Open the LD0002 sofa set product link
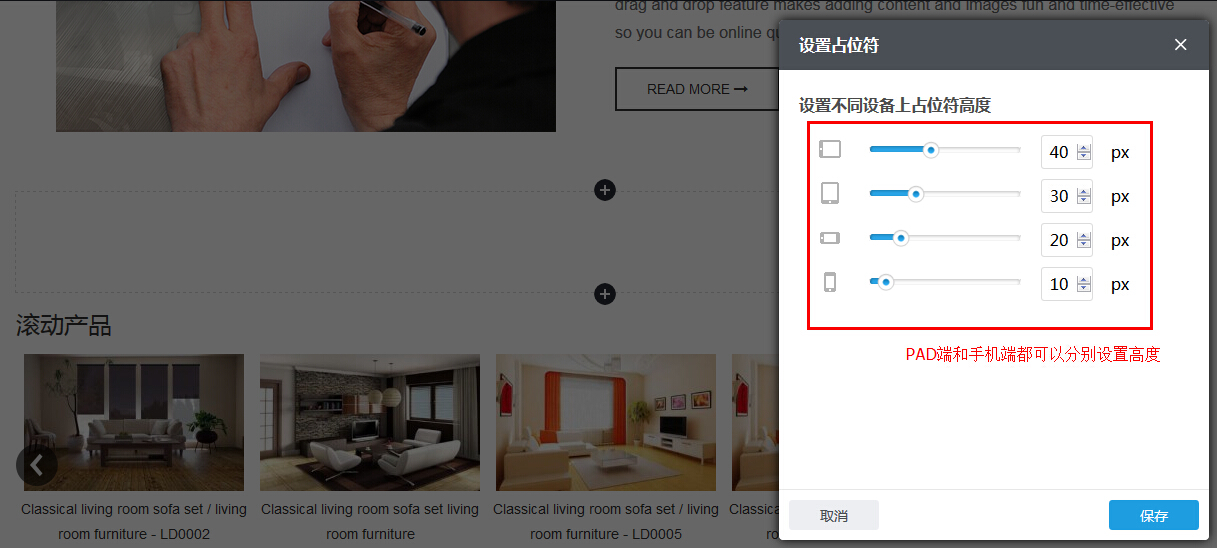 134,521
